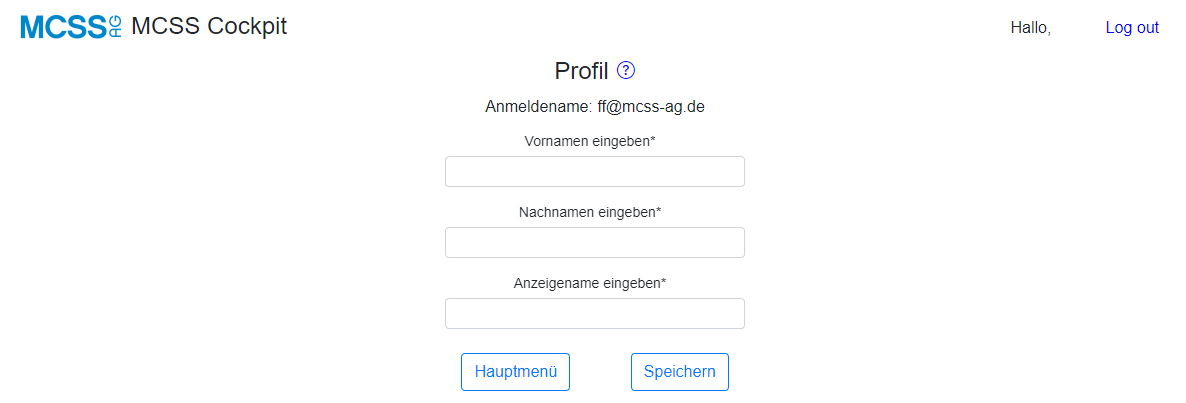Viewport: 1186px width, 403px height.
Task: Click the vertical AG text in logo
Action: [116, 27]
